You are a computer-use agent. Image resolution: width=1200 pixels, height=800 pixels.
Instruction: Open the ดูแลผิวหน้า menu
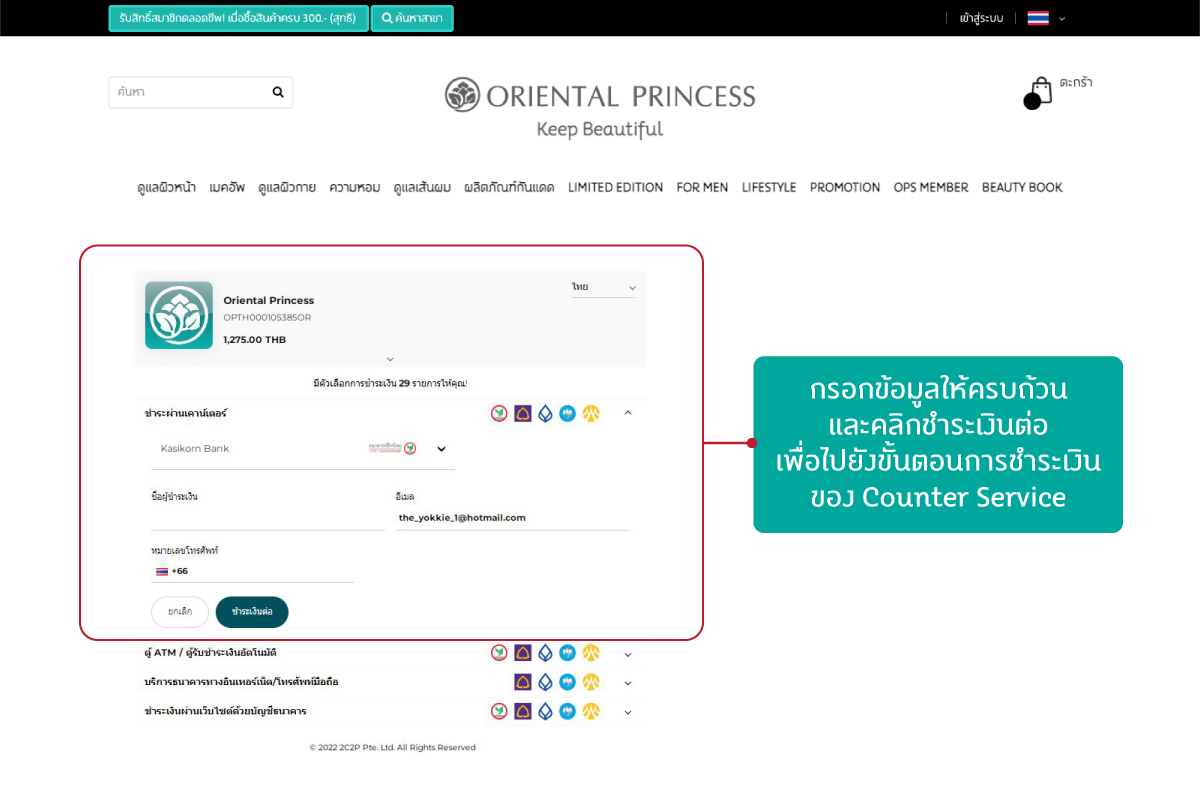[x=166, y=187]
